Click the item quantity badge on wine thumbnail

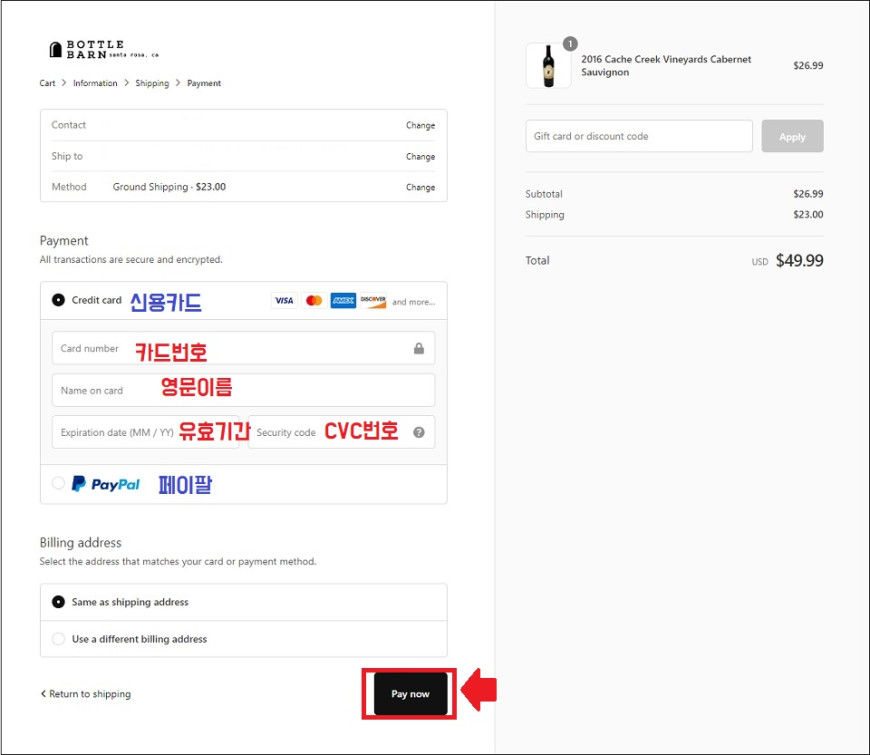[x=570, y=44]
